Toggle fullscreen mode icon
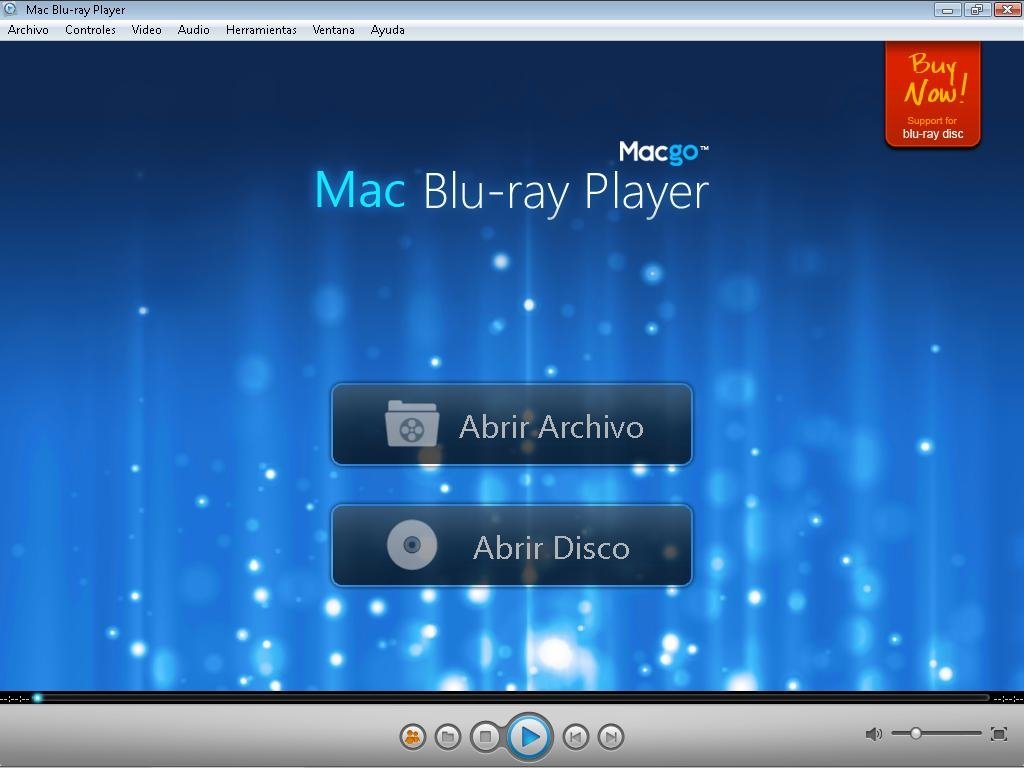The image size is (1024, 768). point(999,733)
